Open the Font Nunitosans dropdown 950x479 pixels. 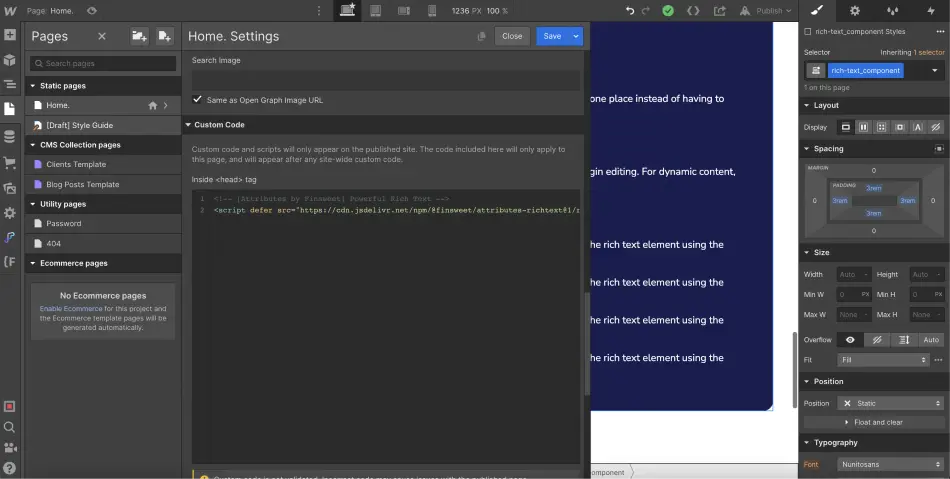pos(891,465)
